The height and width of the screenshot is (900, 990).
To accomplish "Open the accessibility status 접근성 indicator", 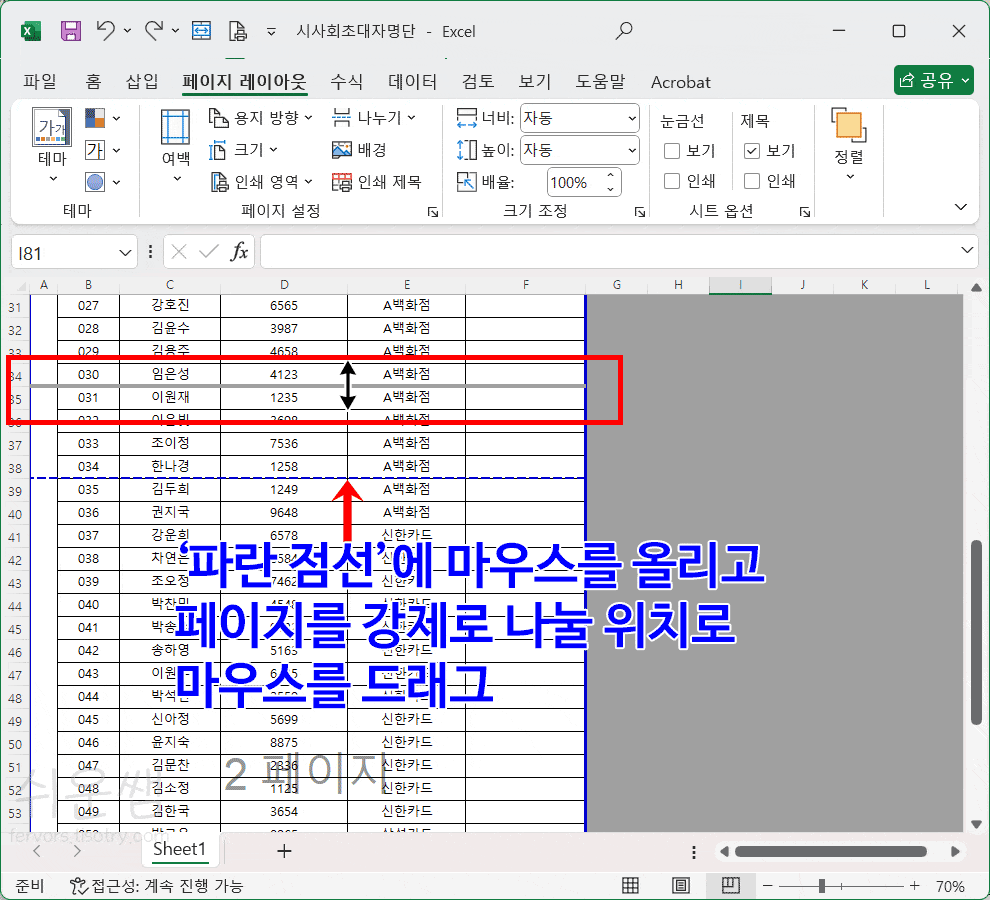I will point(157,886).
